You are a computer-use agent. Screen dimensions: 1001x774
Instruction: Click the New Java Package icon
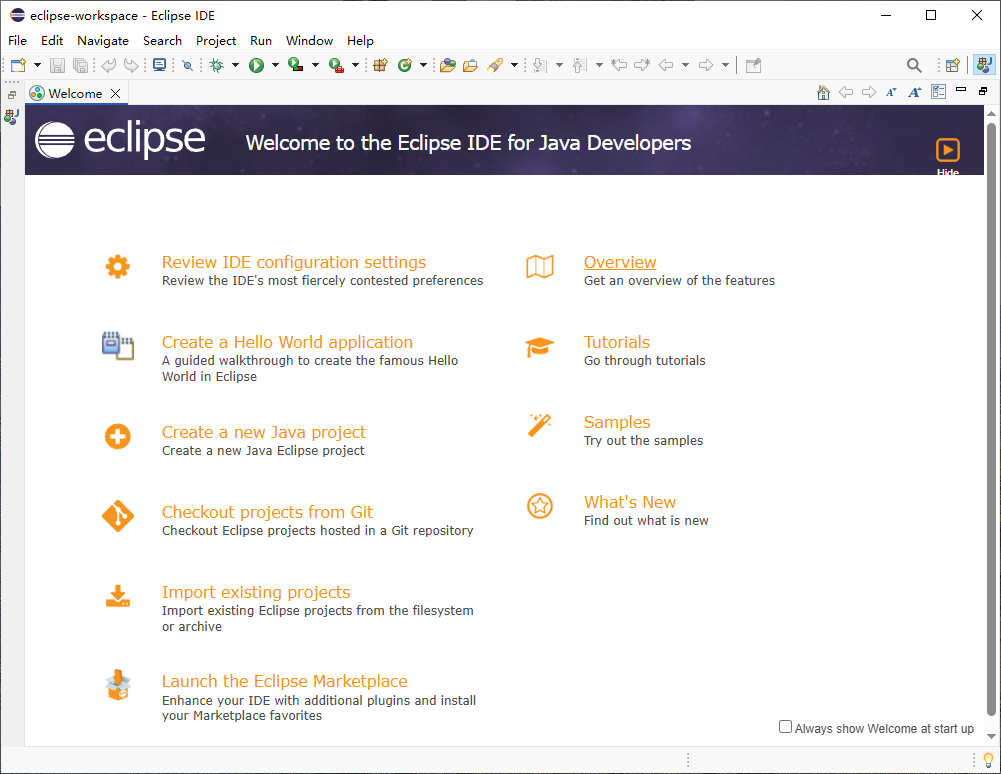[380, 65]
